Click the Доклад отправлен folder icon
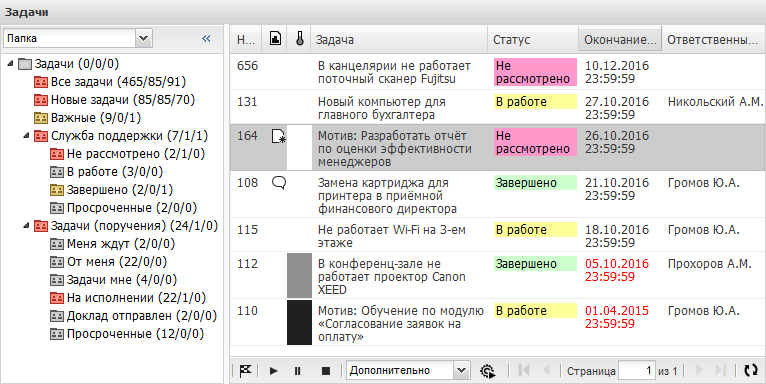 [57, 316]
